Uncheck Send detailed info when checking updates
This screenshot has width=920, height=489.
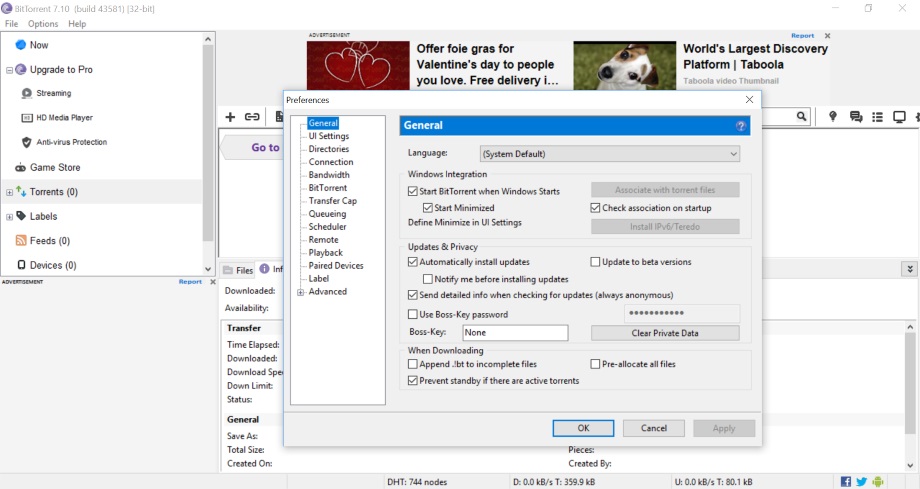tap(413, 295)
